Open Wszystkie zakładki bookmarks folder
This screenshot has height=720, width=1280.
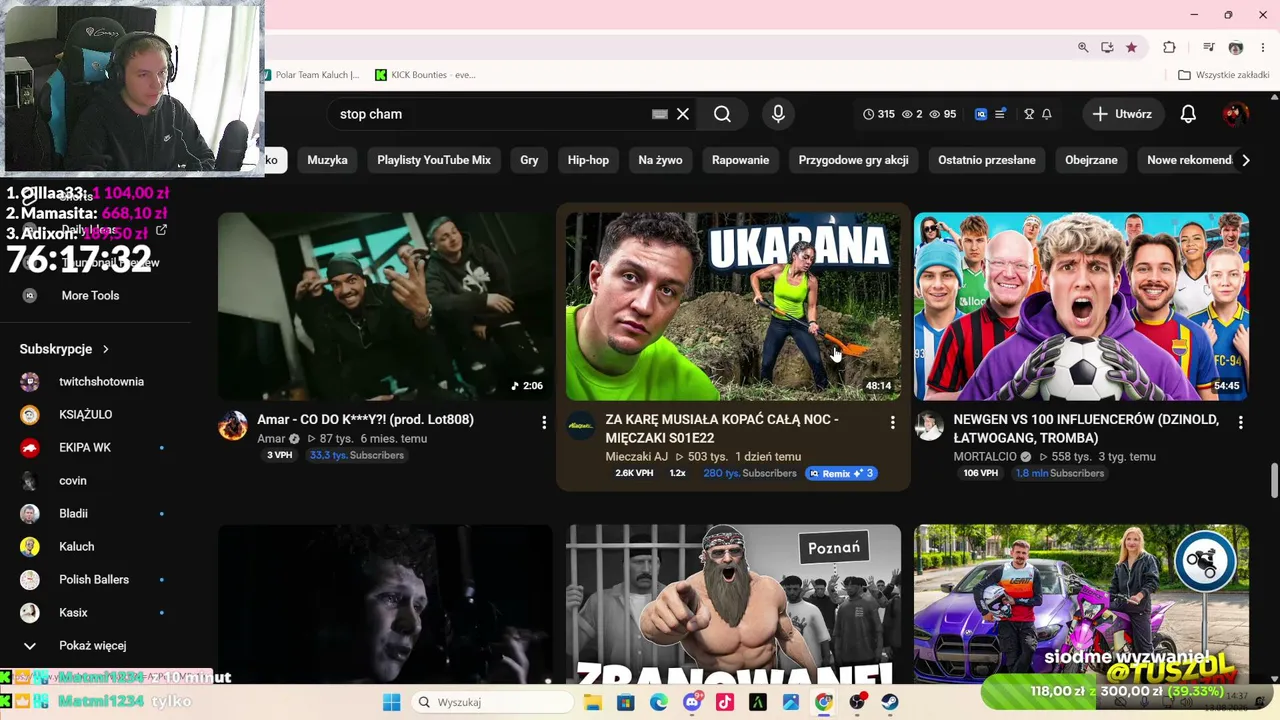[1223, 75]
